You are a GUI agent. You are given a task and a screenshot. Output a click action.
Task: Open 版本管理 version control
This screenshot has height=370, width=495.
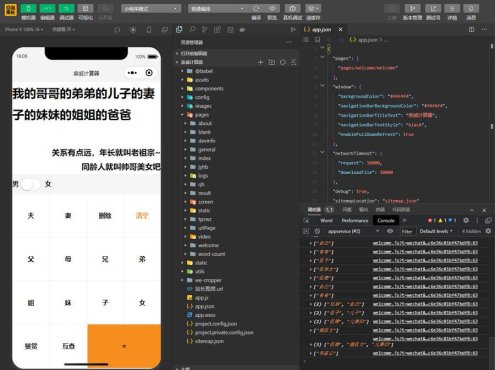412,9
